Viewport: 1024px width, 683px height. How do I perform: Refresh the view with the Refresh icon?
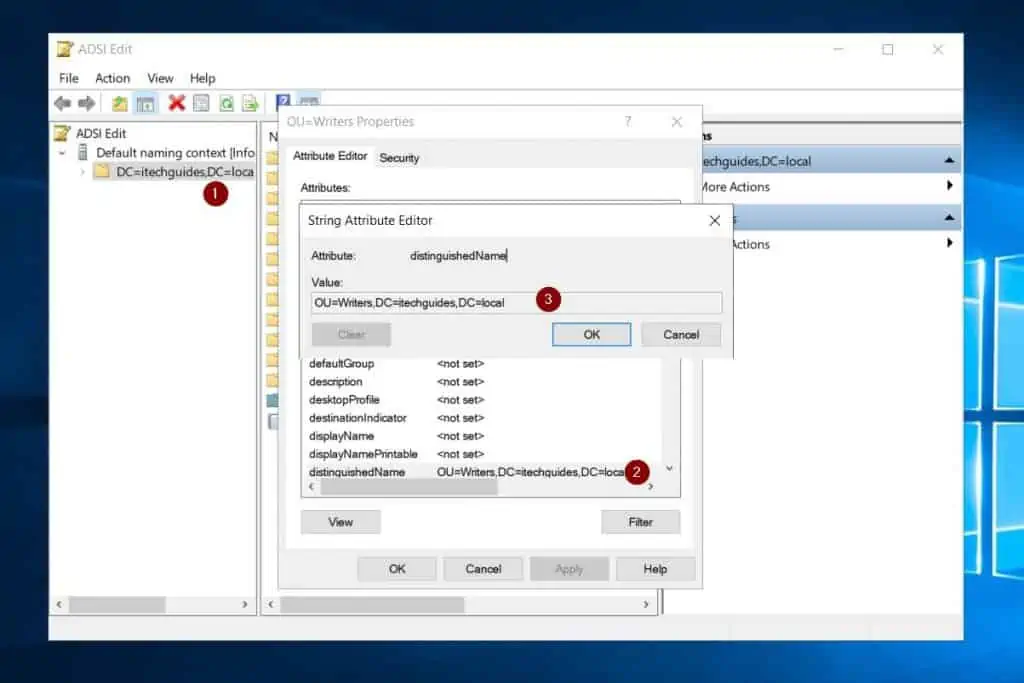226,102
